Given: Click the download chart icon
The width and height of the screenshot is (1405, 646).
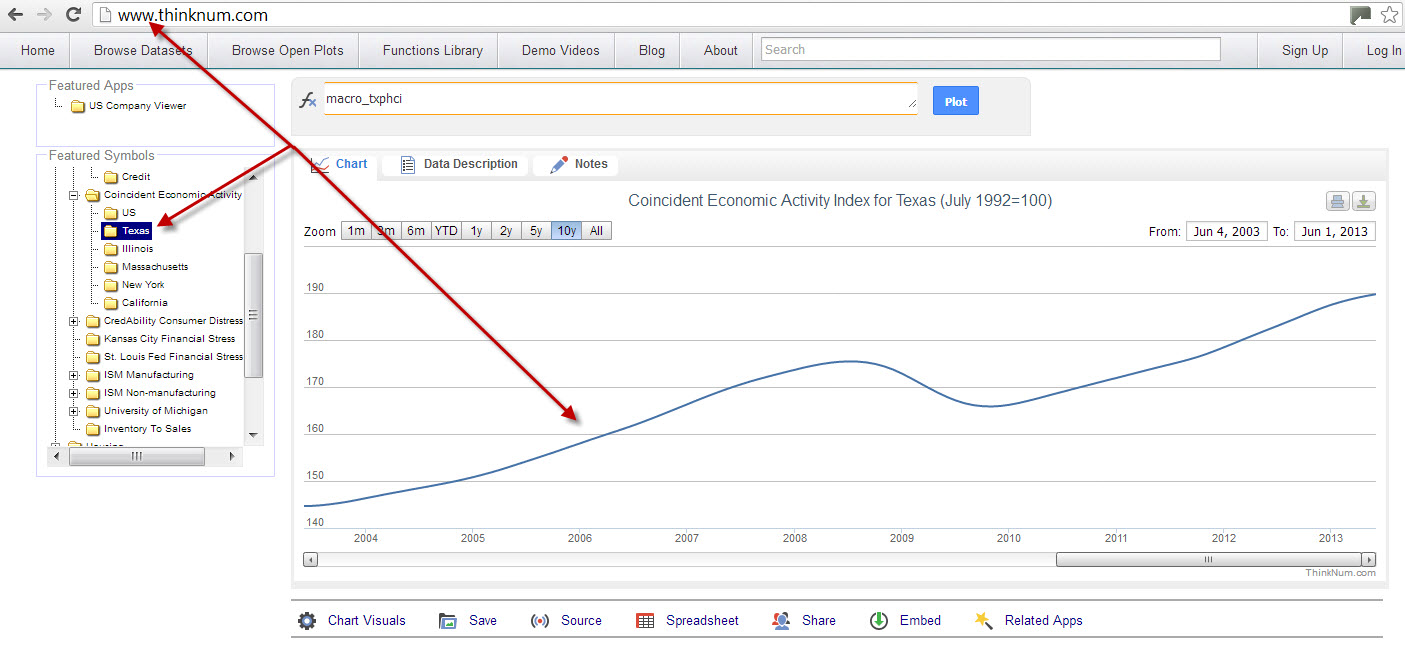Looking at the screenshot, I should (1363, 202).
